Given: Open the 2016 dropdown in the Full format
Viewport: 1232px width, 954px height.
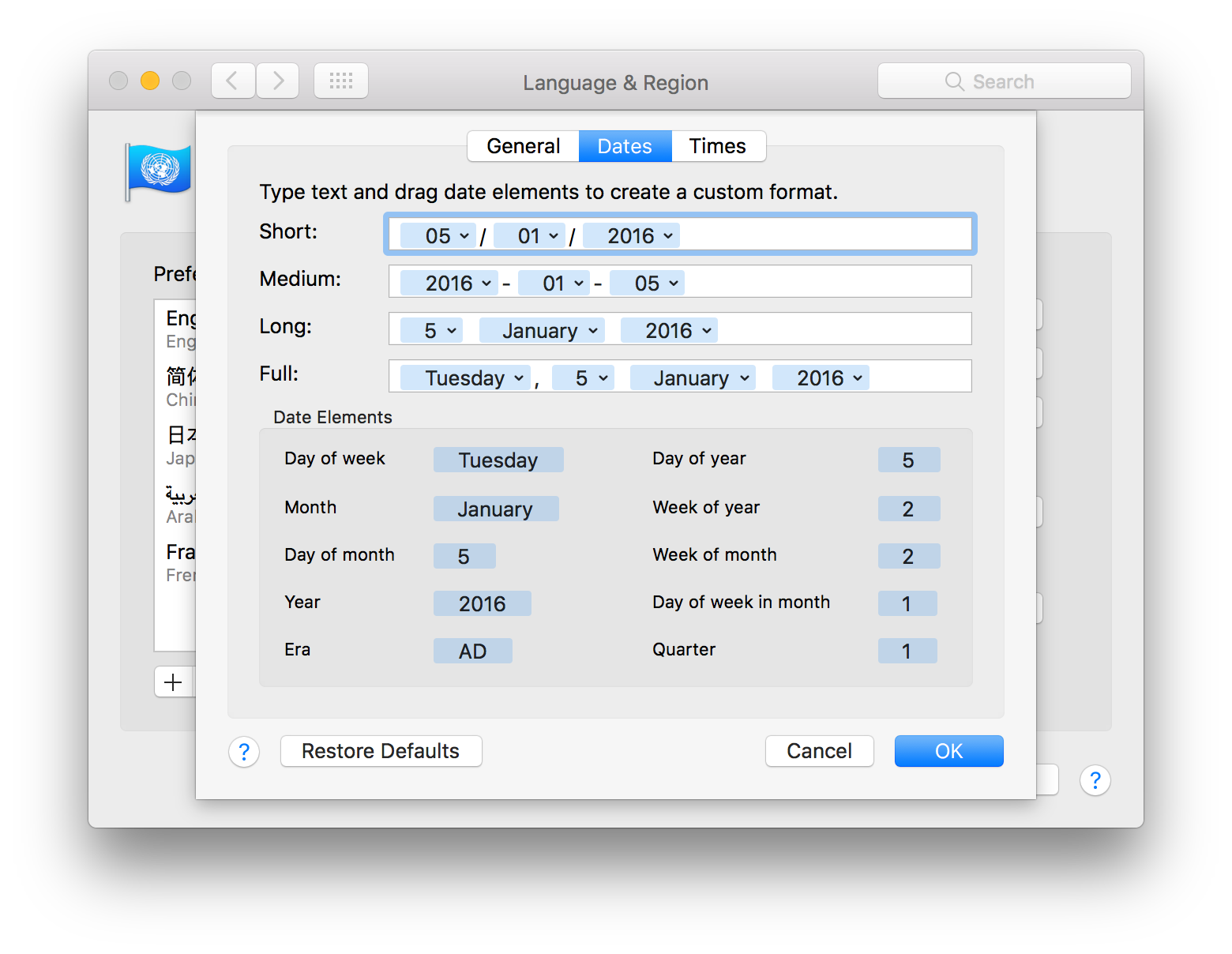Looking at the screenshot, I should click(820, 377).
